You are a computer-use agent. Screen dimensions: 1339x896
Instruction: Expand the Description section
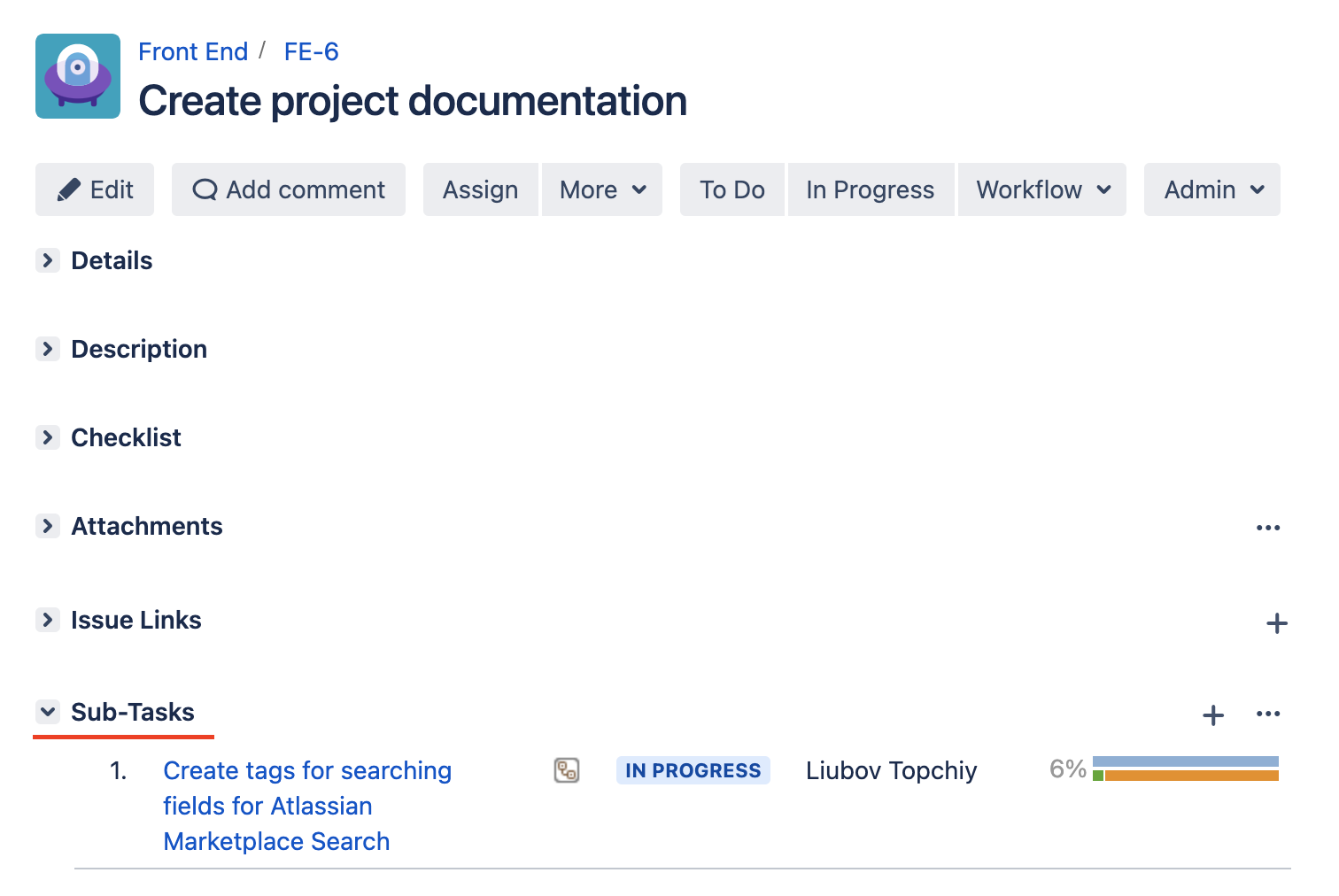pos(48,349)
